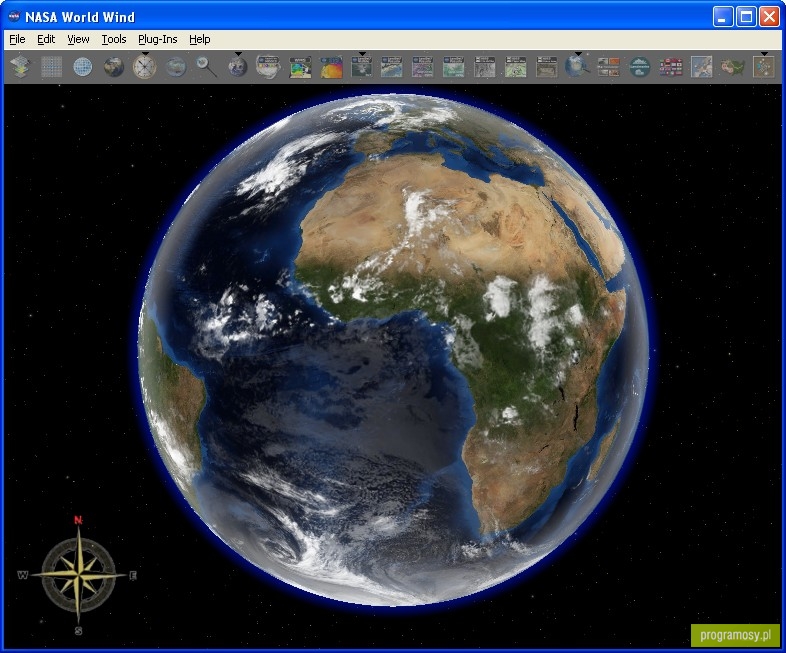
Task: Open the magnifying glass search tool
Action: [207, 67]
